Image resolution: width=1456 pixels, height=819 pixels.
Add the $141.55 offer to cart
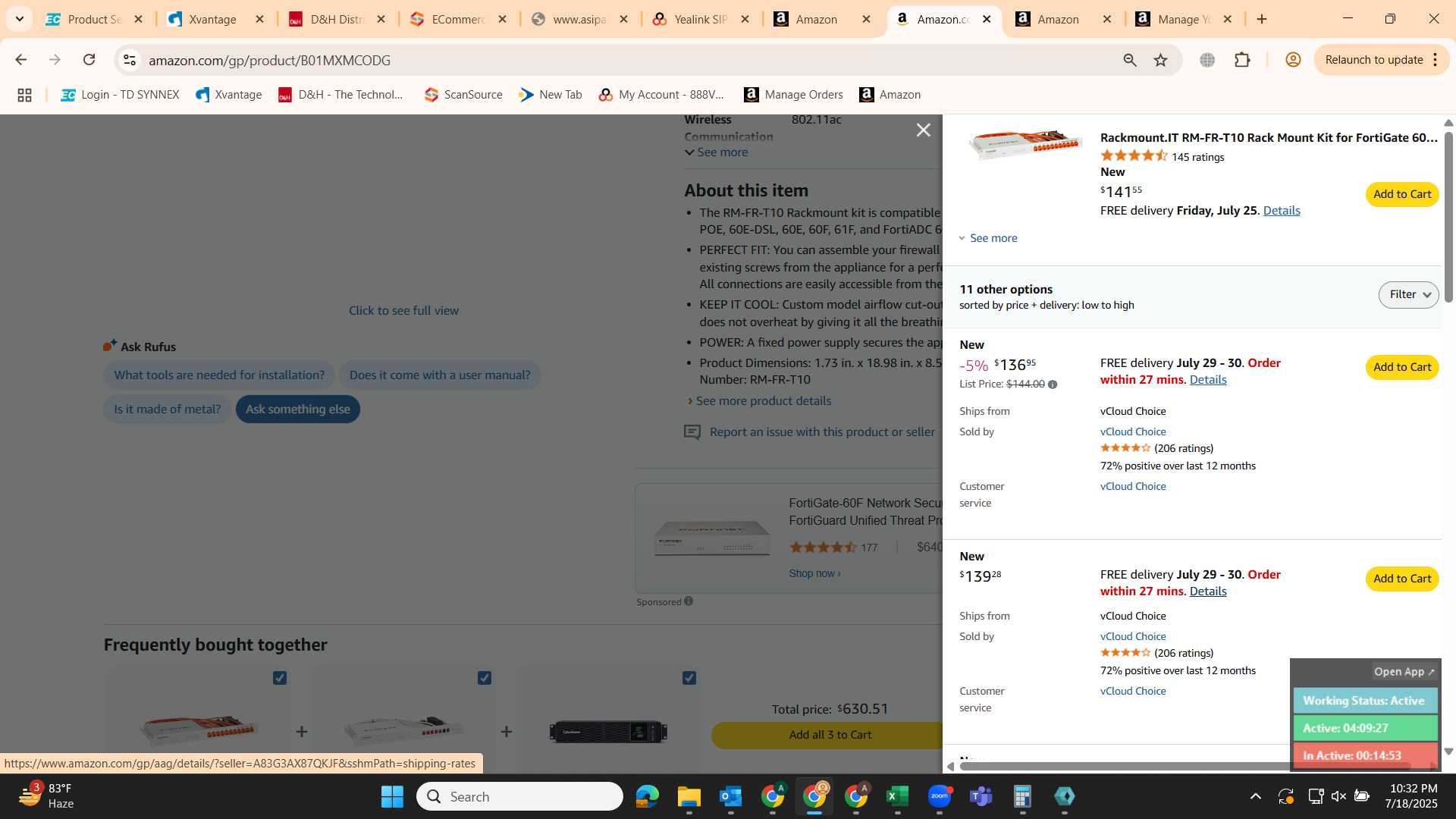click(x=1401, y=194)
